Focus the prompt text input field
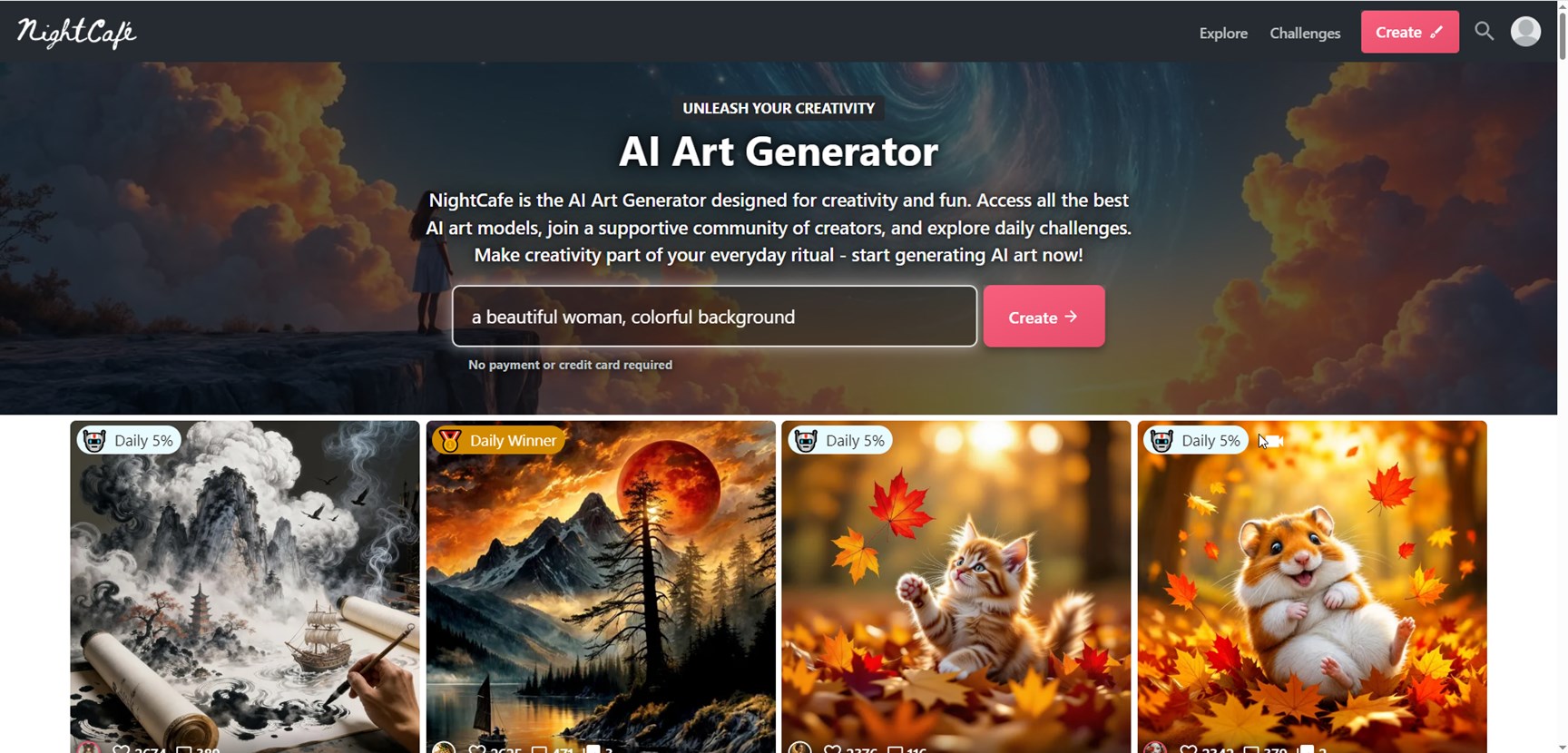 tap(714, 317)
